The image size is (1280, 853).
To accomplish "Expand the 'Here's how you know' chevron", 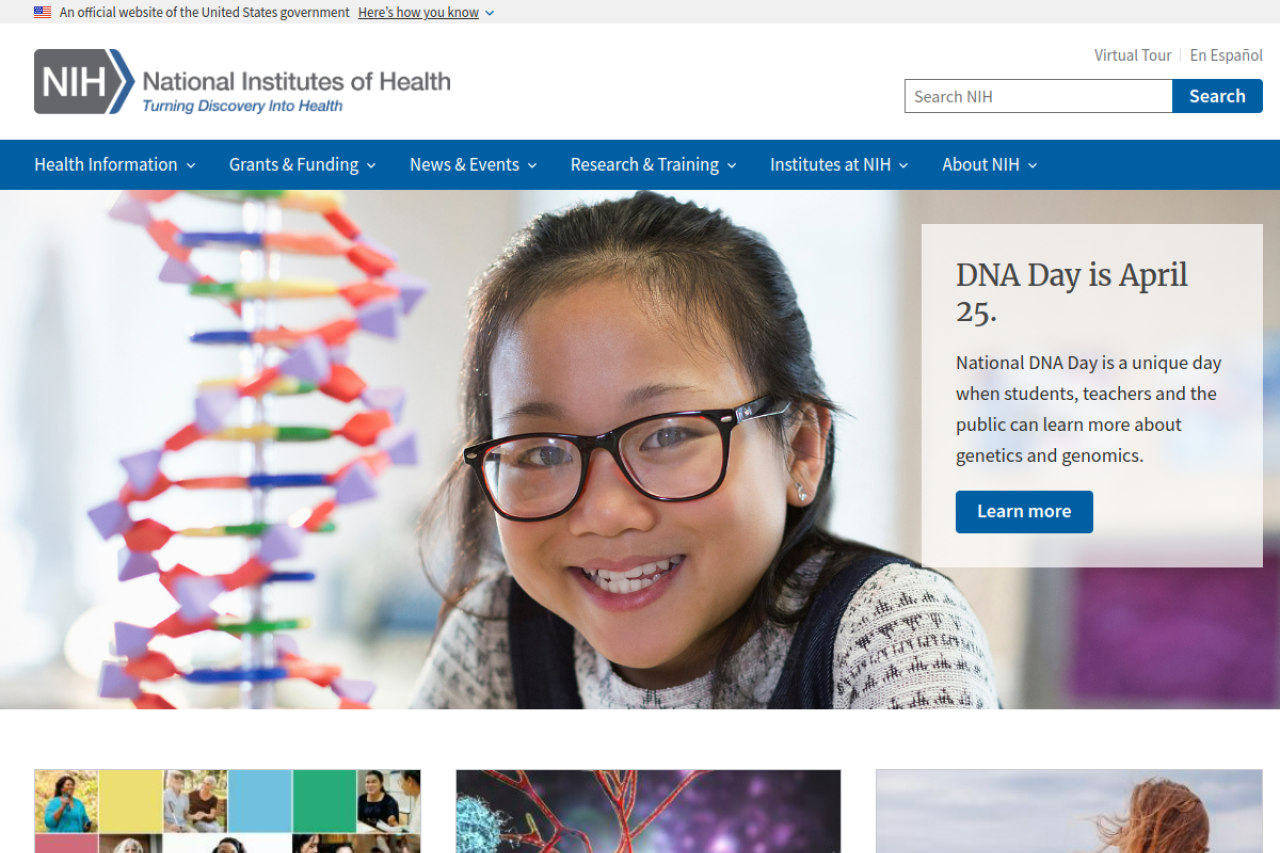I will coord(489,13).
